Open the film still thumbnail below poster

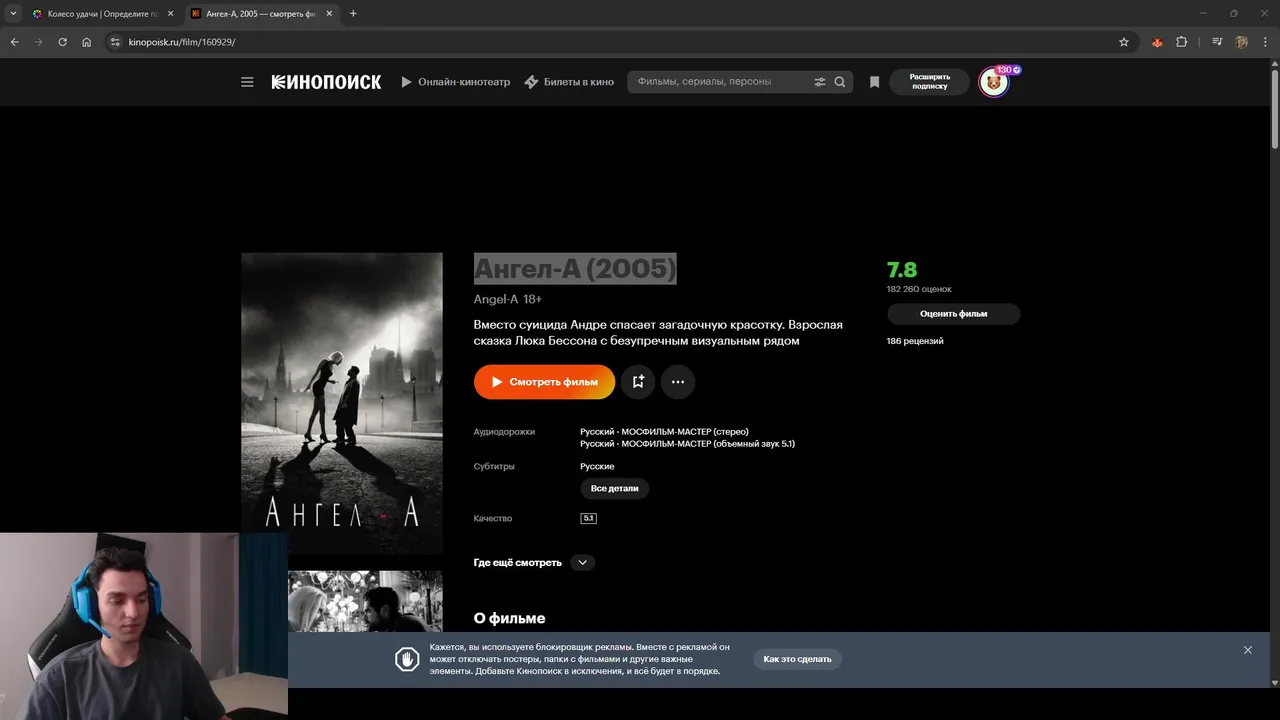click(365, 601)
